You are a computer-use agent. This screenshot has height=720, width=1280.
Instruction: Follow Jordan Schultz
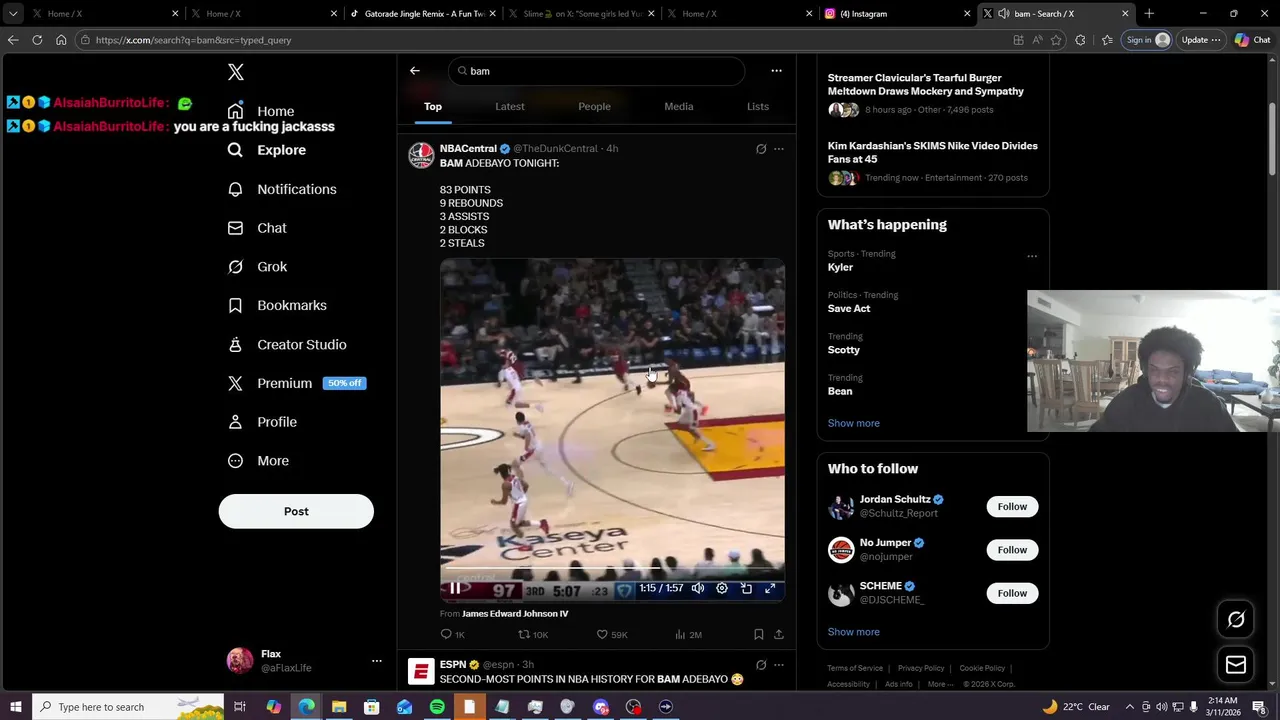point(1012,506)
